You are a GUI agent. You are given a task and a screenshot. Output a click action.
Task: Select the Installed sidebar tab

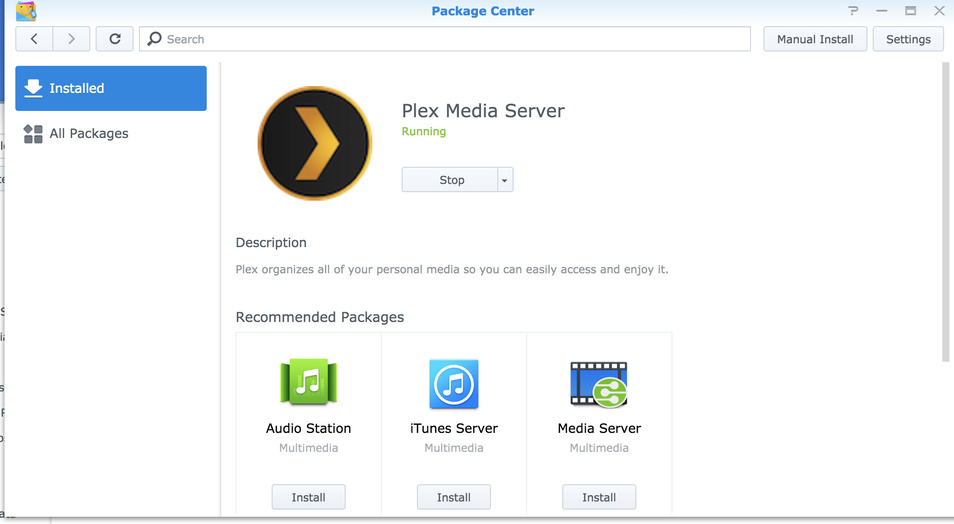tap(111, 88)
